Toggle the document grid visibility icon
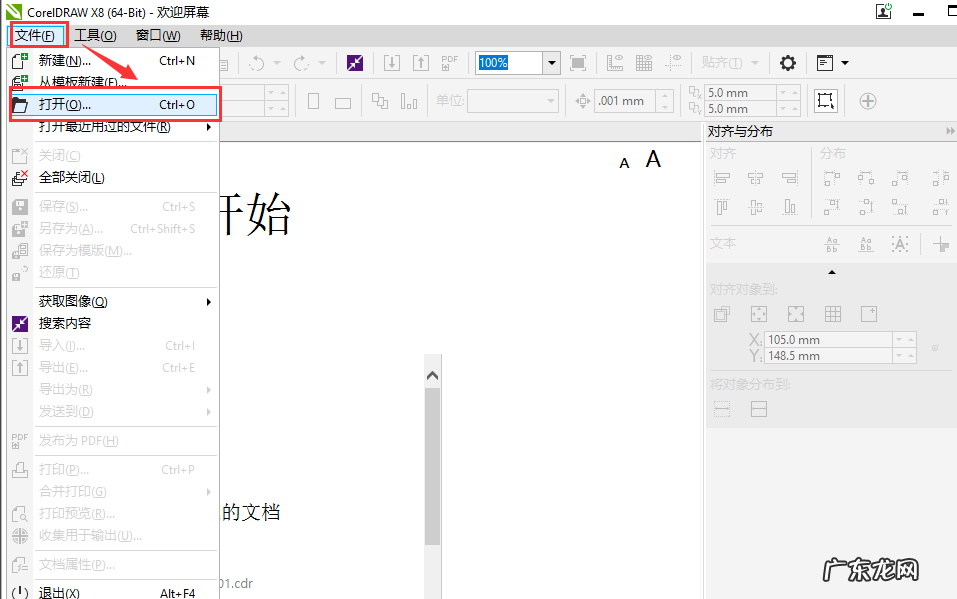957x599 pixels. [644, 63]
